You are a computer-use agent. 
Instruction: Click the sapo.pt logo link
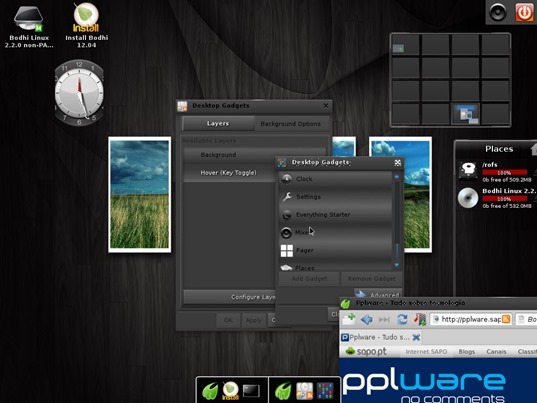click(366, 352)
